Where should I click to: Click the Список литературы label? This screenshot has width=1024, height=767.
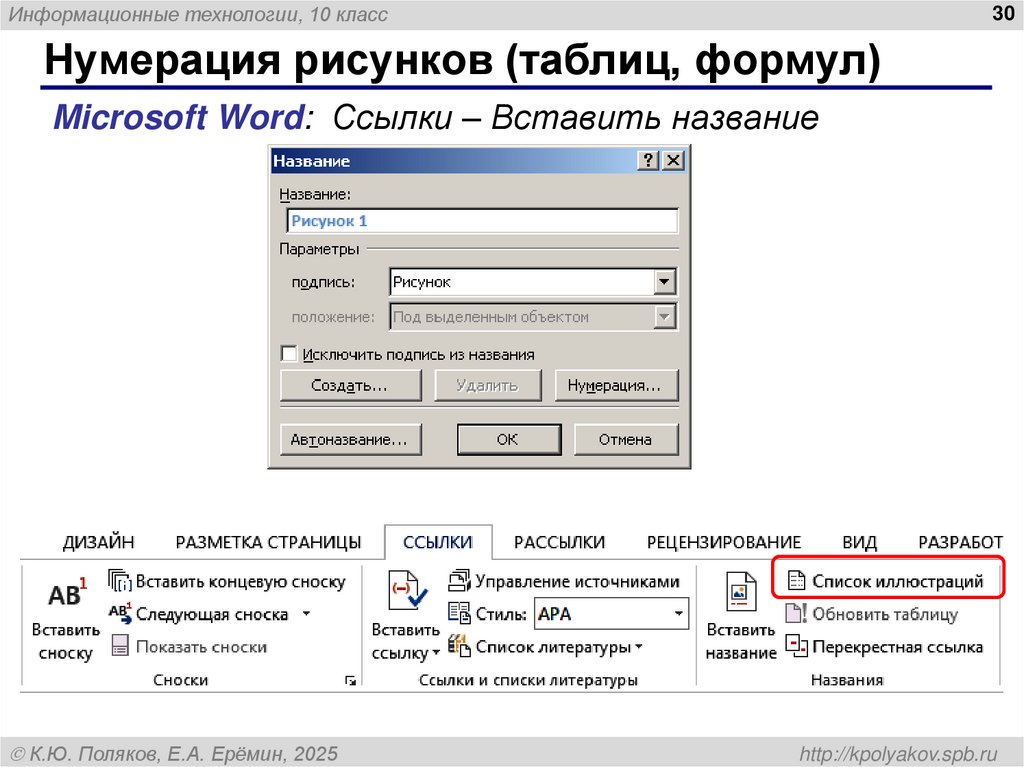click(553, 647)
